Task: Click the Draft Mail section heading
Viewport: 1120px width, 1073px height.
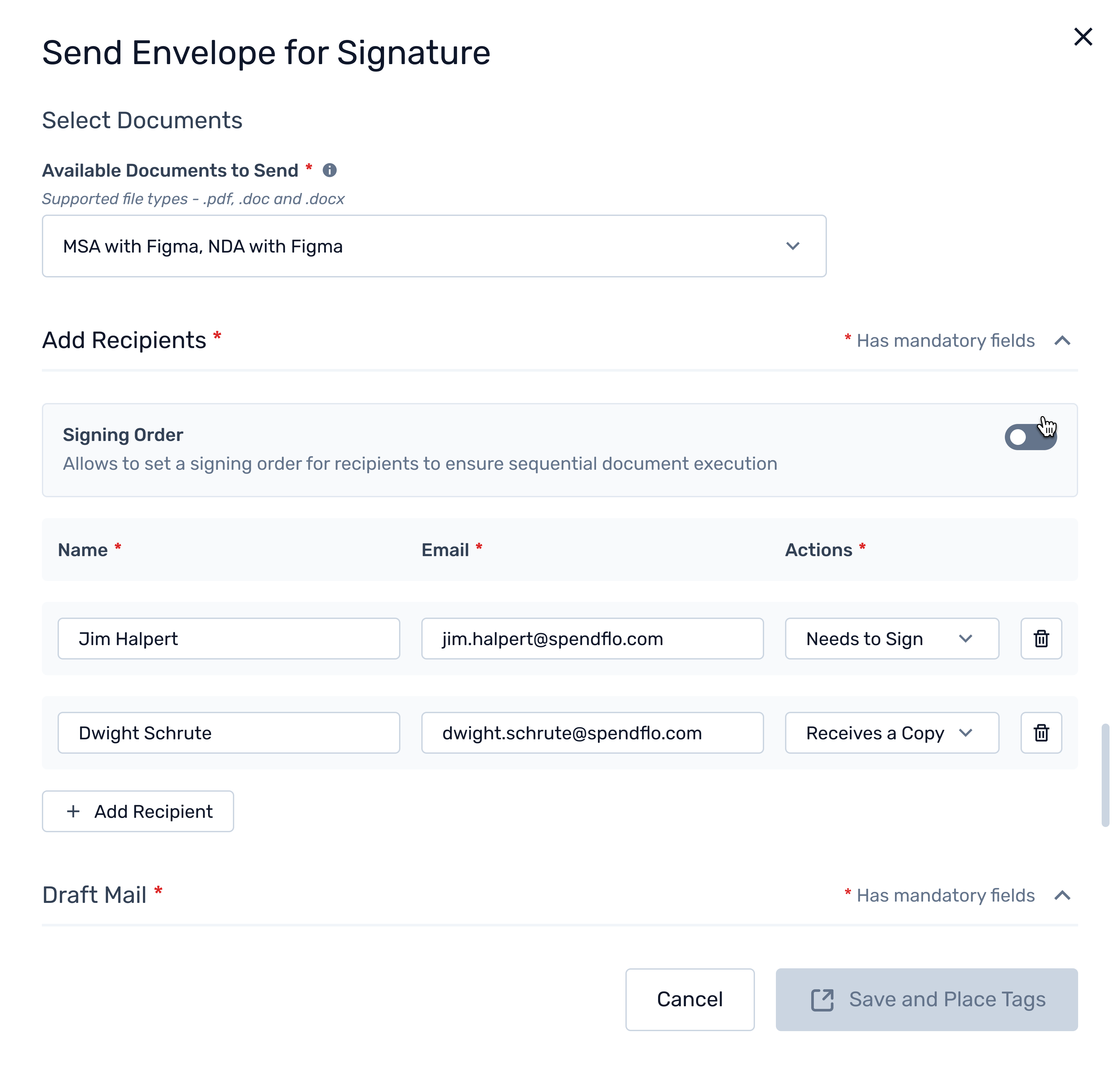Action: pos(95,895)
